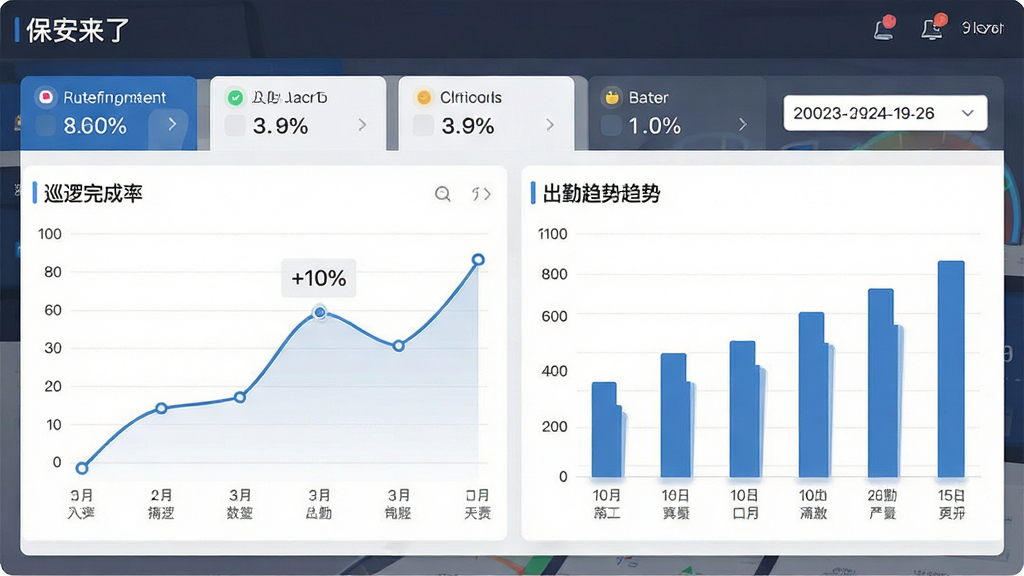
Task: Select the Bater 1.0% tab
Action: 677,113
